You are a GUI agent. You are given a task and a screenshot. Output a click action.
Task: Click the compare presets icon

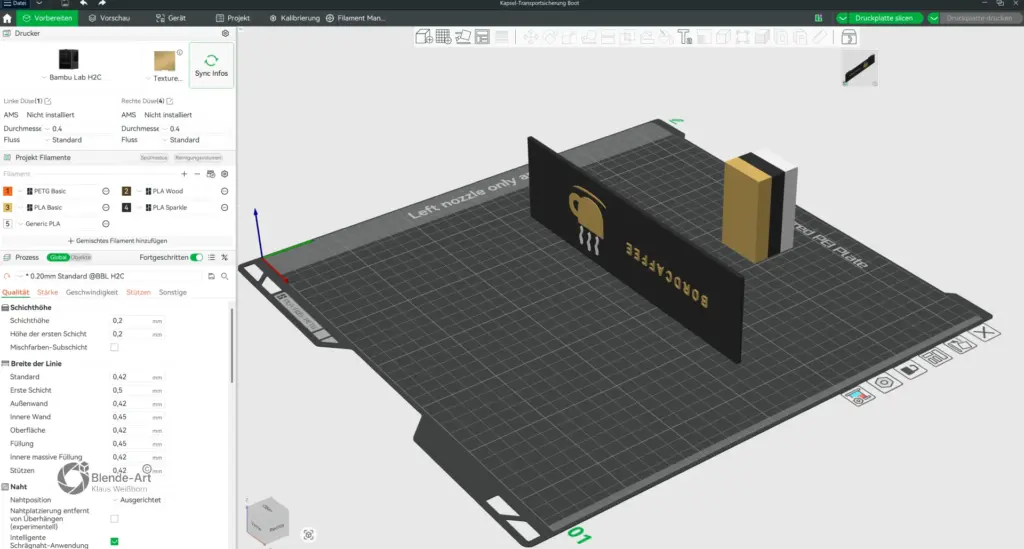(x=225, y=258)
